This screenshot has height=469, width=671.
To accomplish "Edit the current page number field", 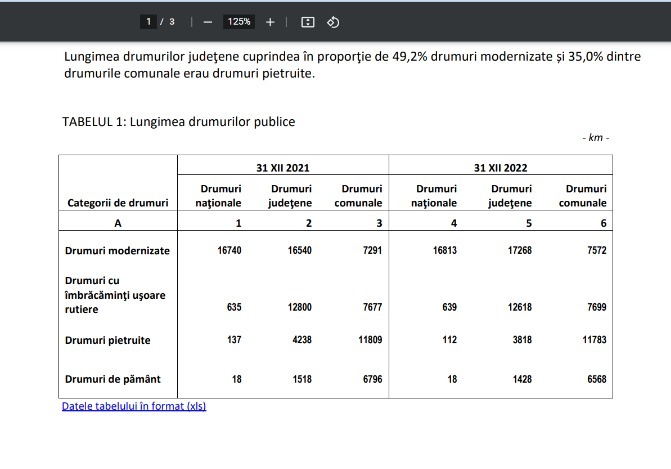I will coord(148,22).
